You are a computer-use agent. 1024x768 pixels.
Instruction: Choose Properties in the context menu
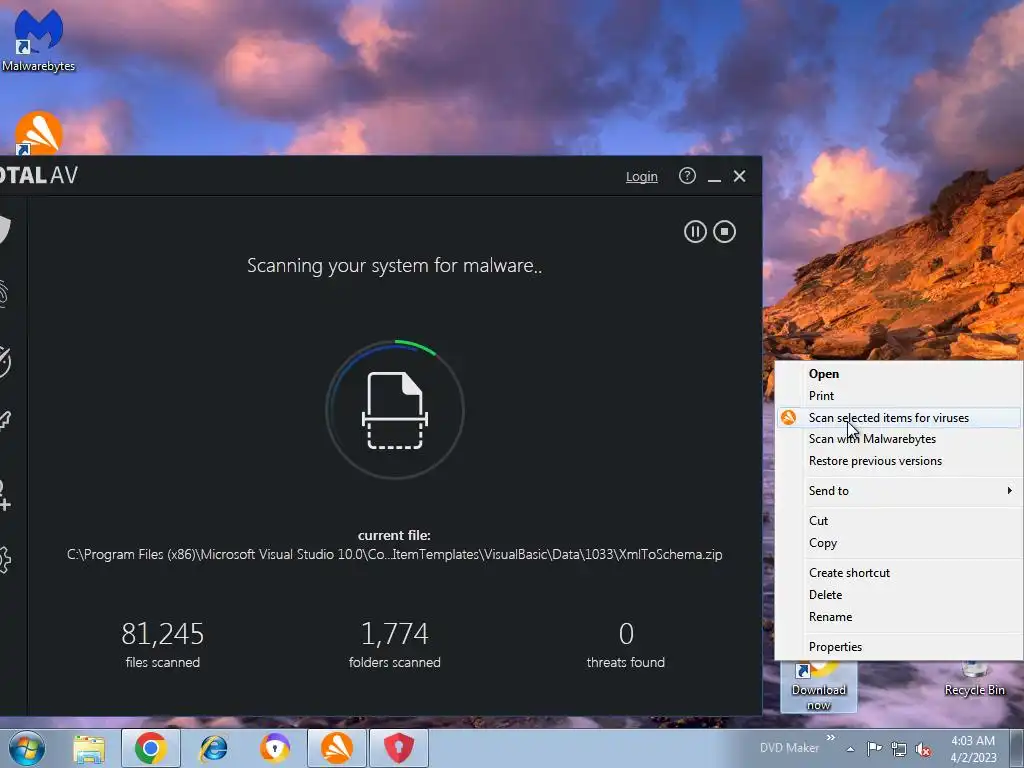[898, 647]
